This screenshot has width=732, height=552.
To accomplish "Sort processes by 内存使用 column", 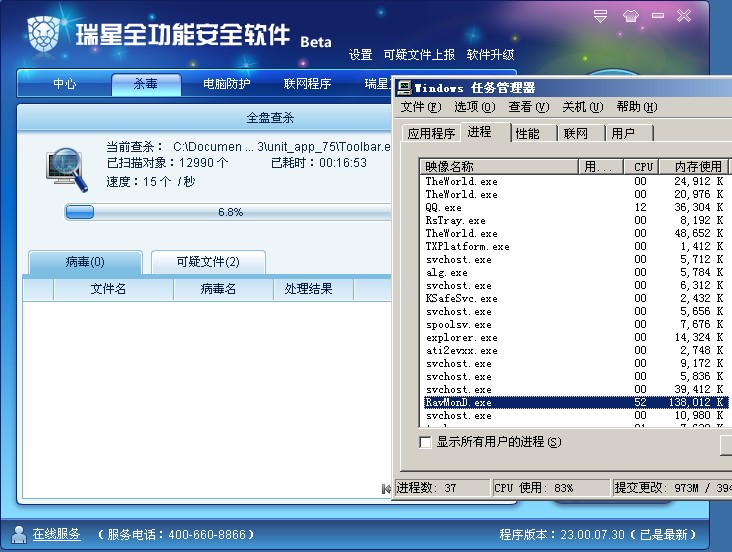I will click(694, 167).
